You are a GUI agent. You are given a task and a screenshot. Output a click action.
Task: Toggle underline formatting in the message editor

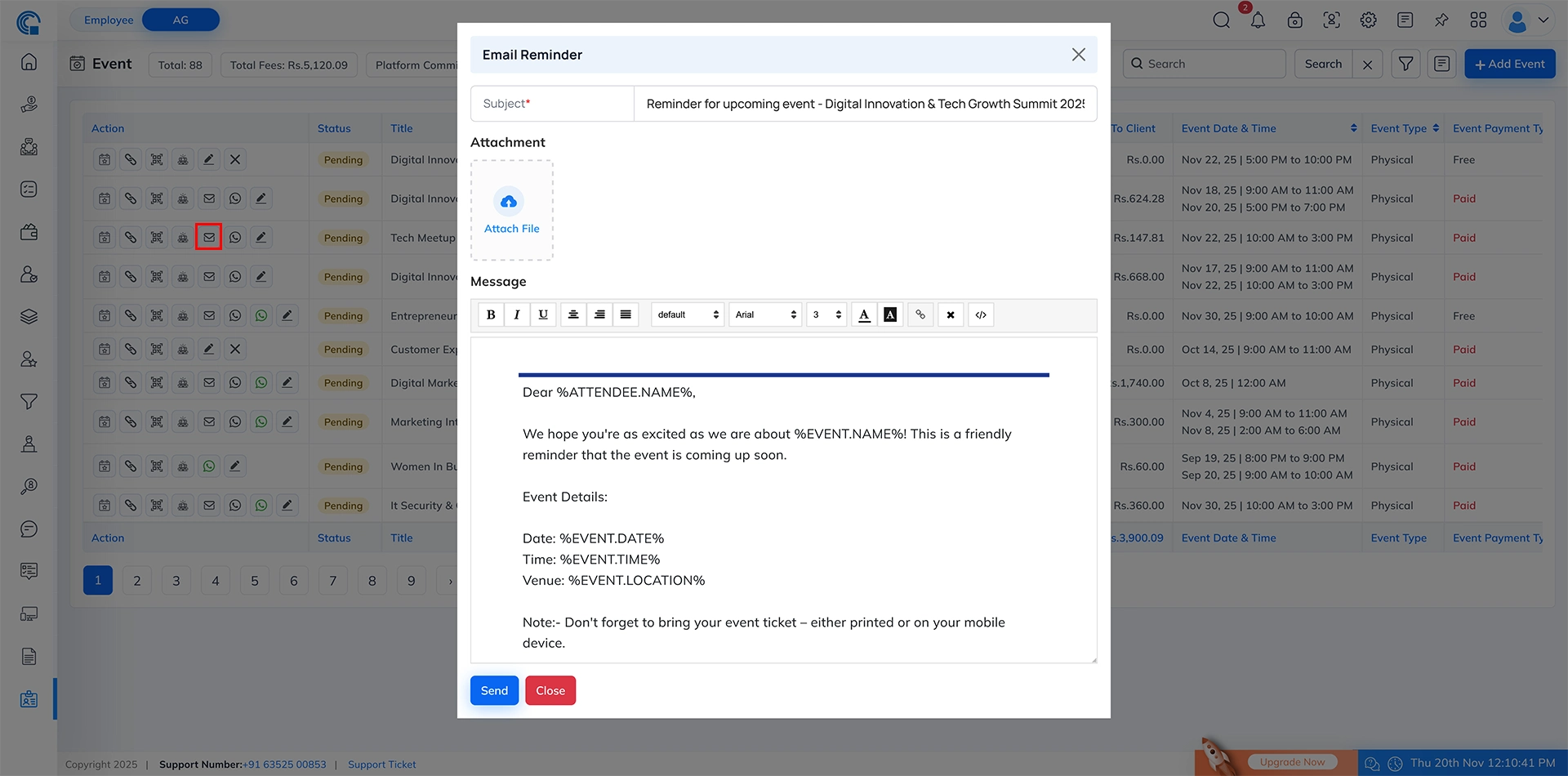[543, 314]
